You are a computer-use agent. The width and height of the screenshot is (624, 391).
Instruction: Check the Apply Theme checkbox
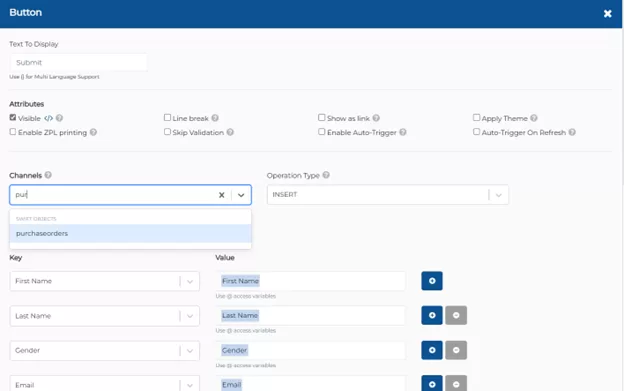point(476,117)
